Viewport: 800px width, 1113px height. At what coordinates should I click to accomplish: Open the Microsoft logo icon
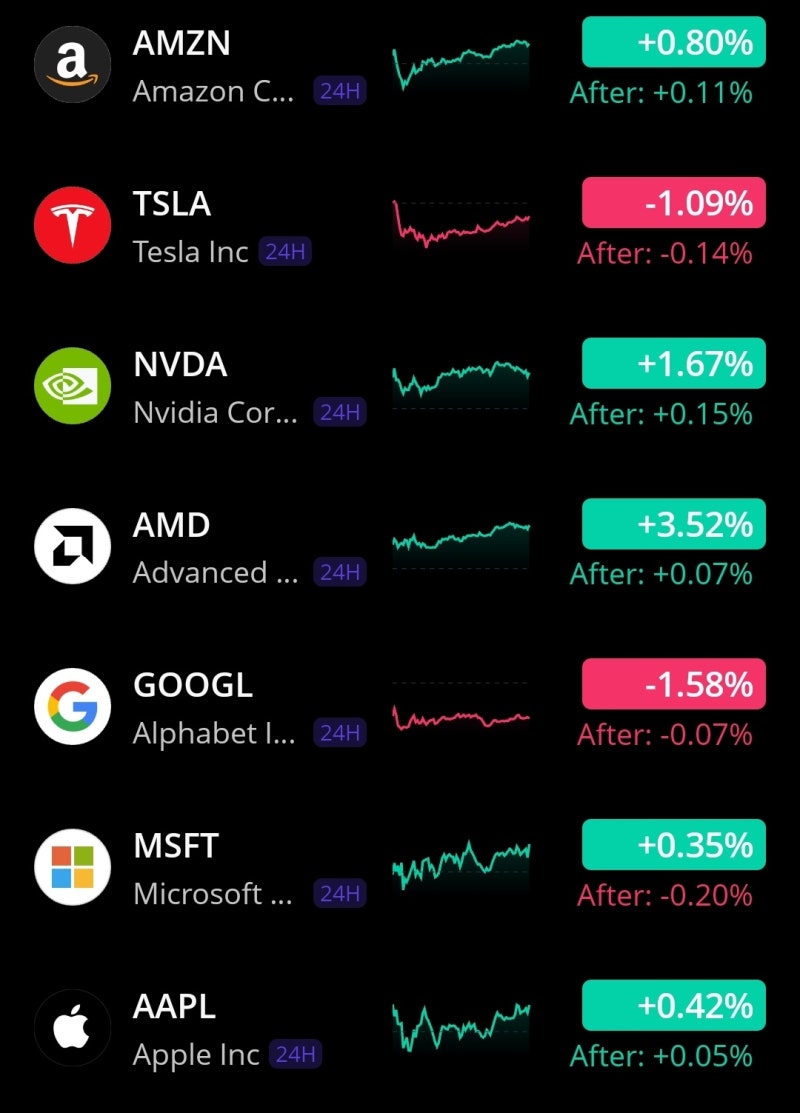pyautogui.click(x=72, y=868)
